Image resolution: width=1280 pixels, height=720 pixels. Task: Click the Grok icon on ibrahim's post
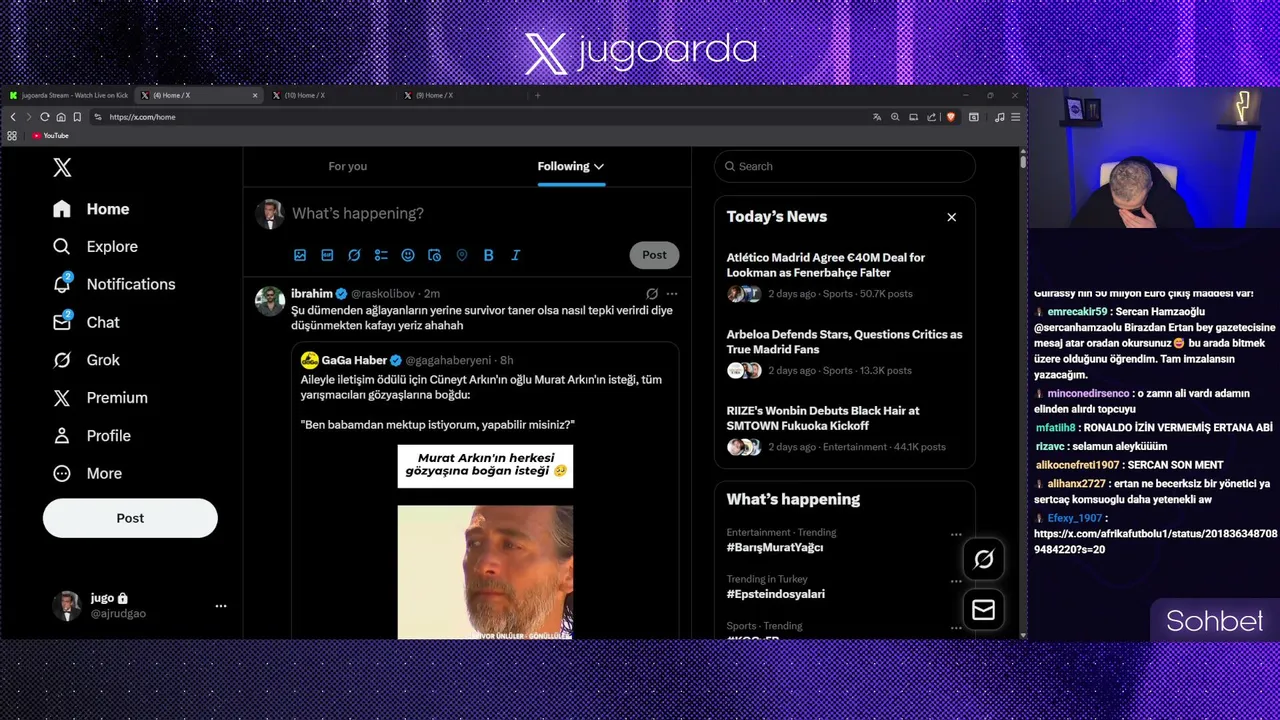652,294
